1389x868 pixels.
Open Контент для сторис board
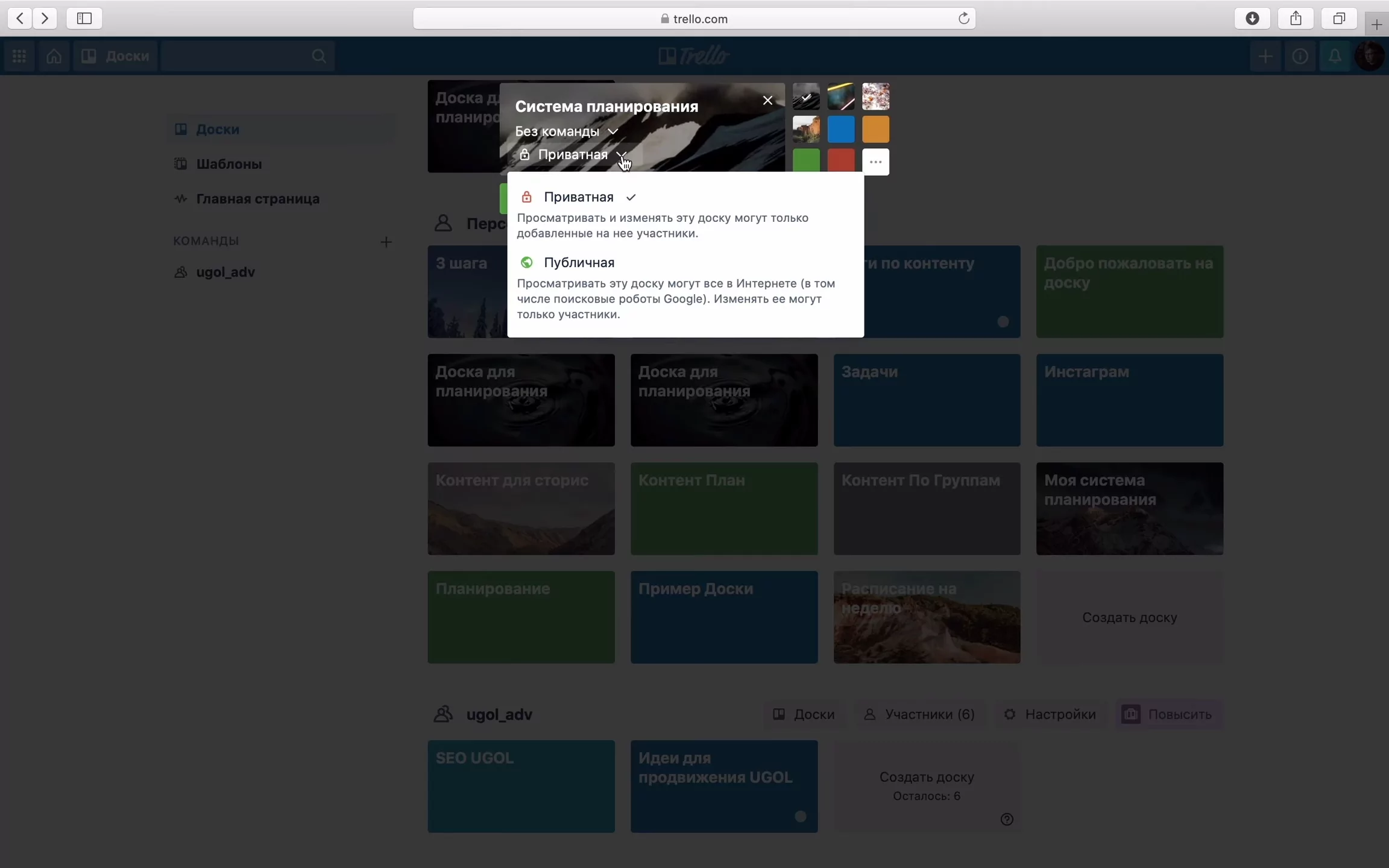point(521,509)
